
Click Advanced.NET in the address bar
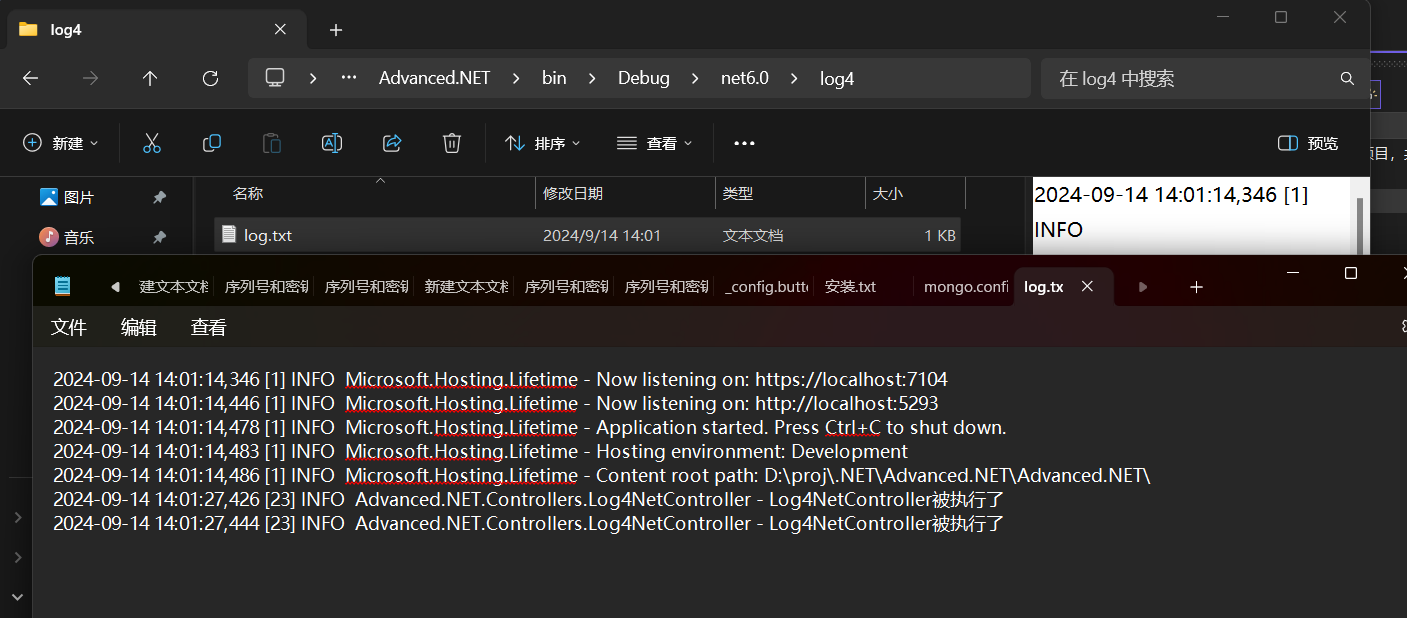click(x=434, y=78)
